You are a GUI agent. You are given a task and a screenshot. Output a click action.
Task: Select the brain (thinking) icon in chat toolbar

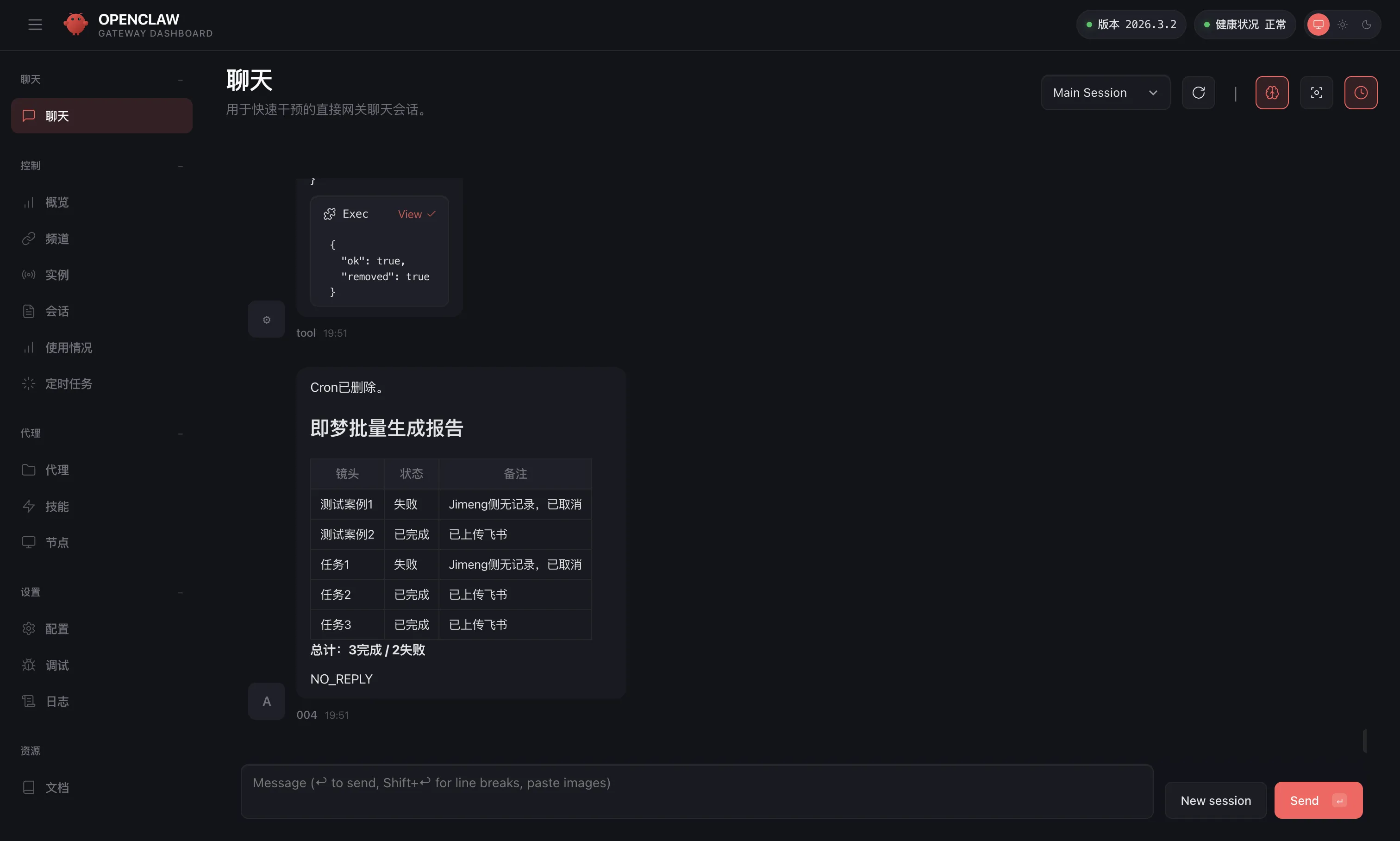pyautogui.click(x=1271, y=92)
